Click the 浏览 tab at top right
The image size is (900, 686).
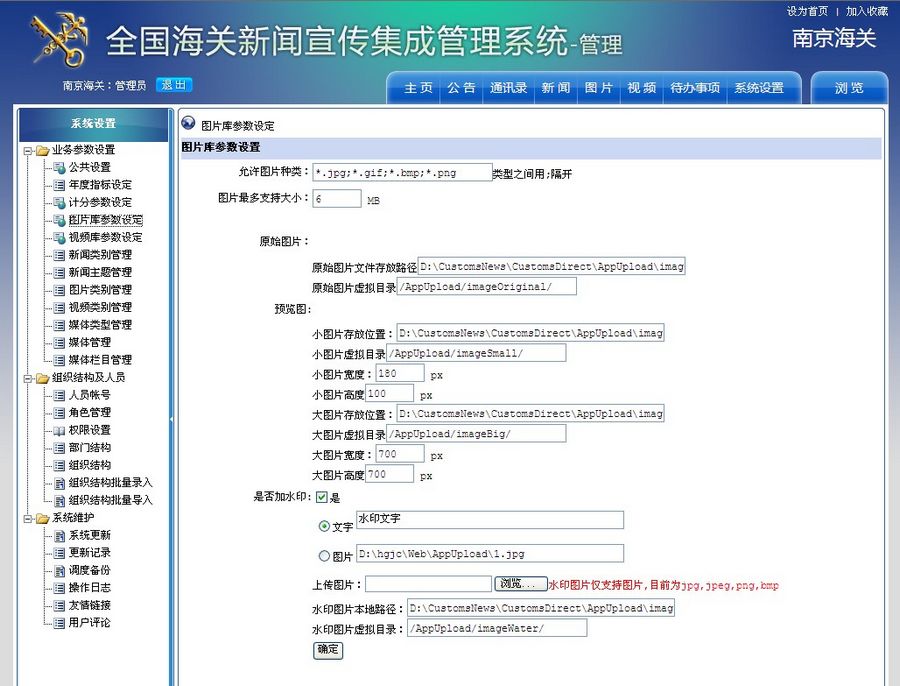tap(849, 88)
